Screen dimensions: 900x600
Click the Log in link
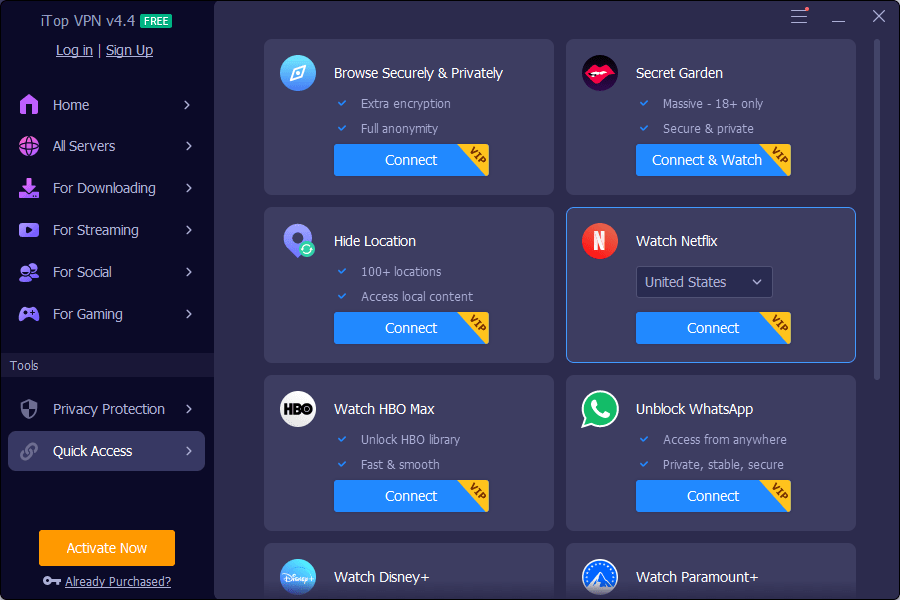(74, 51)
